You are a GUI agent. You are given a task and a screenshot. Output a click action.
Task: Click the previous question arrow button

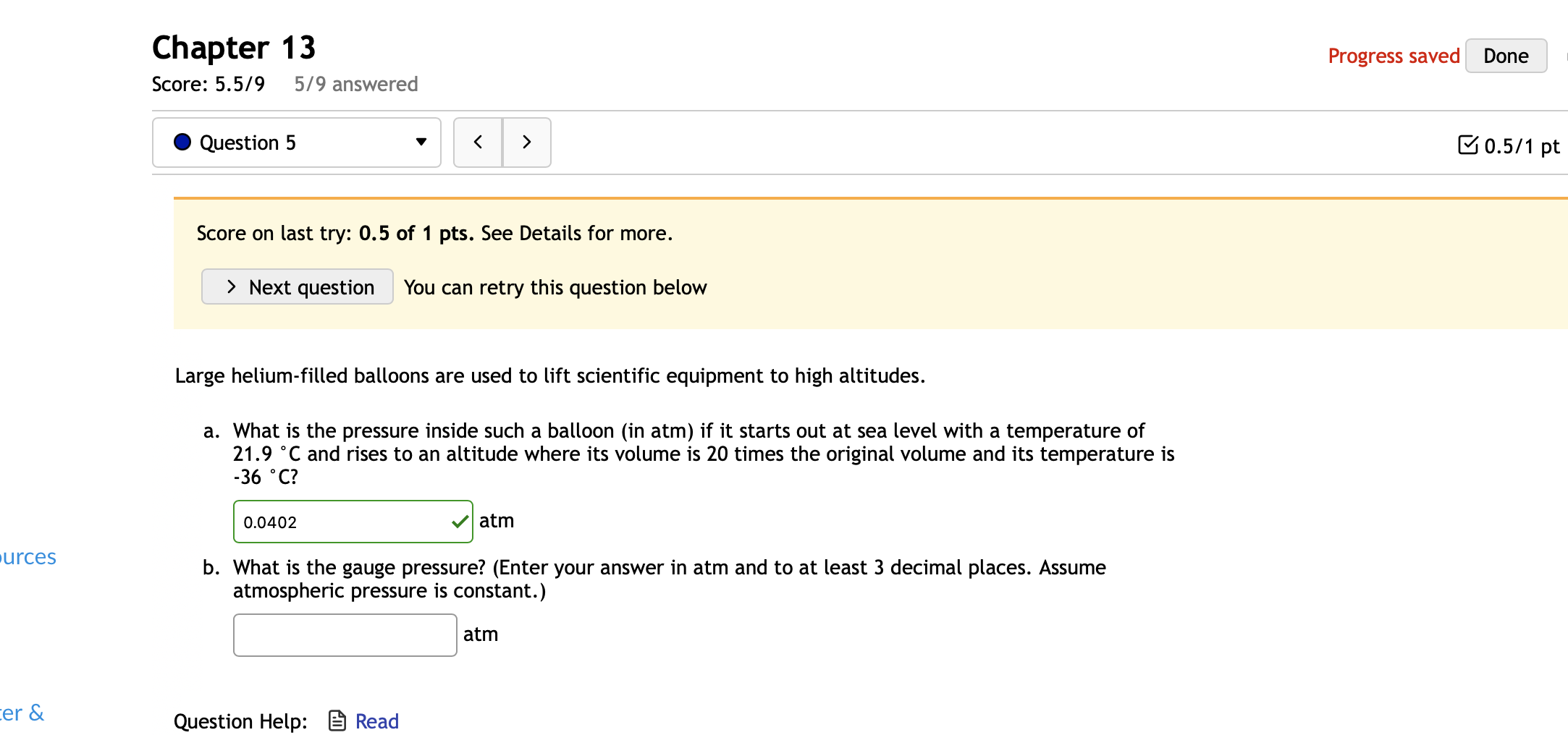pos(478,143)
